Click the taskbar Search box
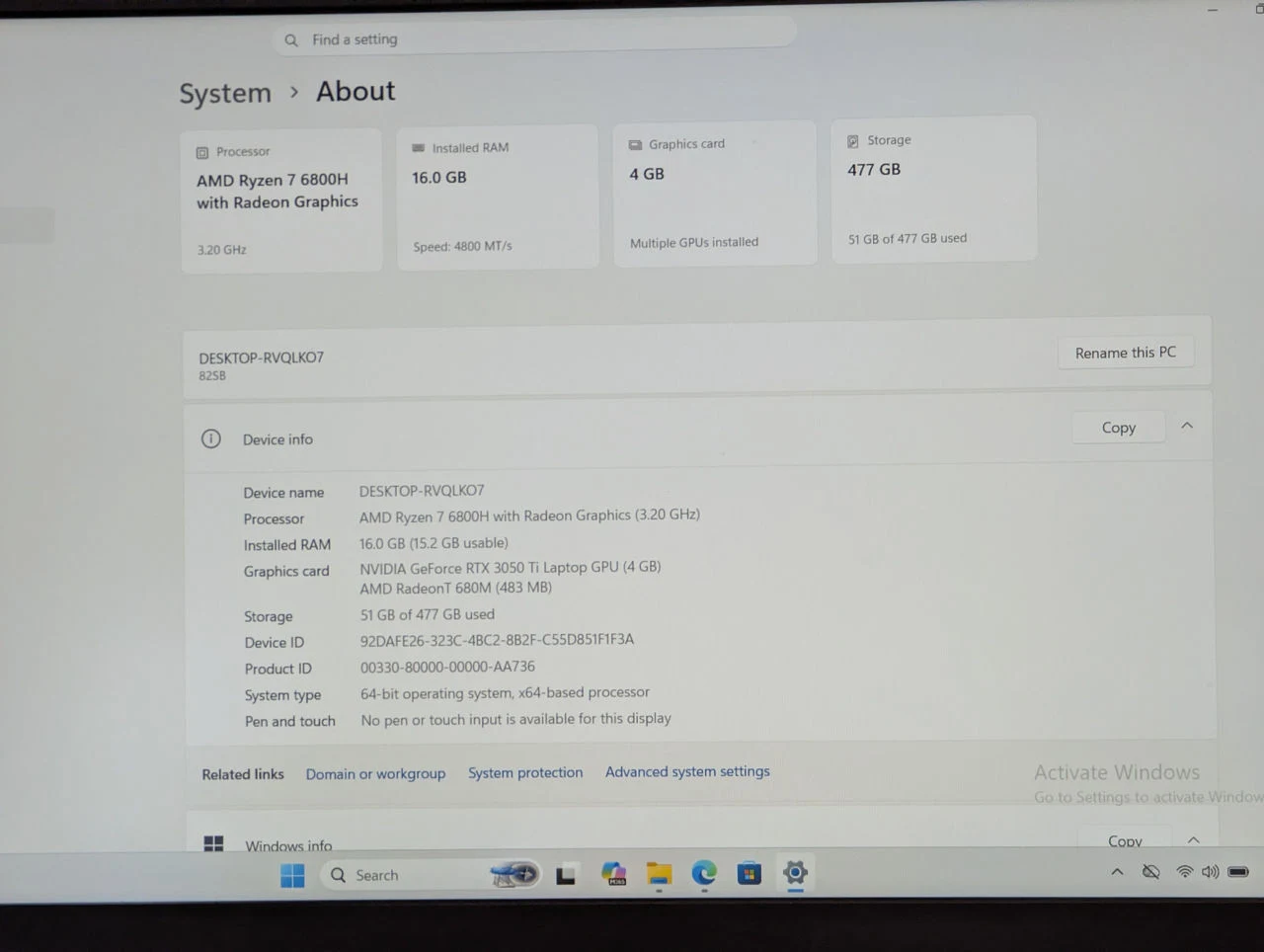1264x952 pixels. [x=430, y=875]
